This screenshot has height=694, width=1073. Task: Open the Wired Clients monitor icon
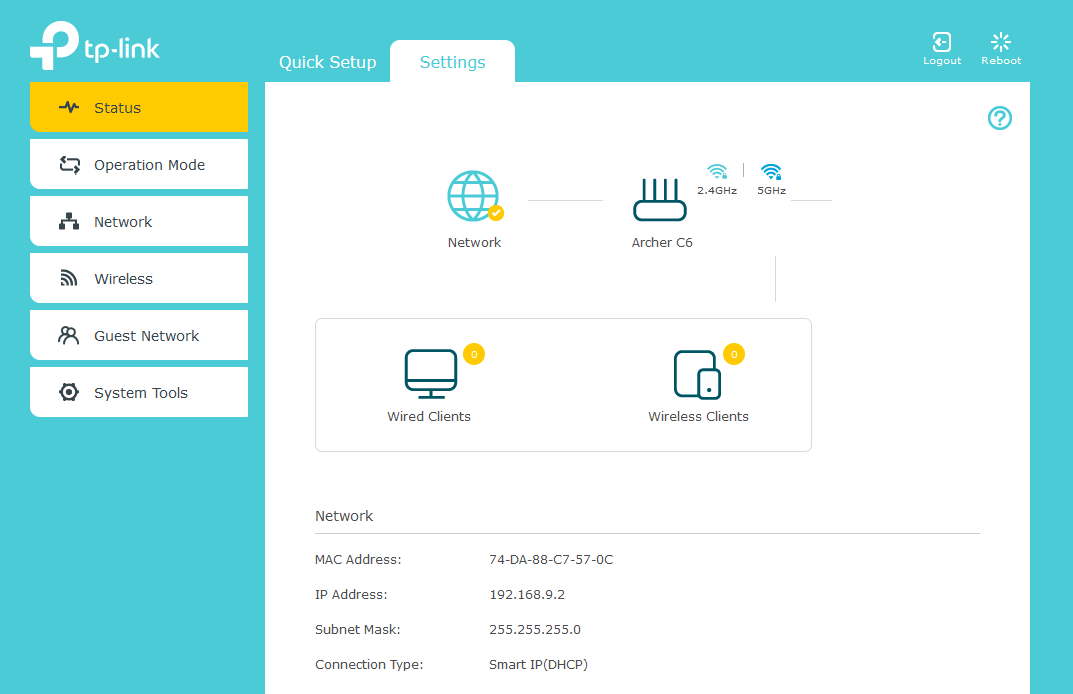click(431, 375)
